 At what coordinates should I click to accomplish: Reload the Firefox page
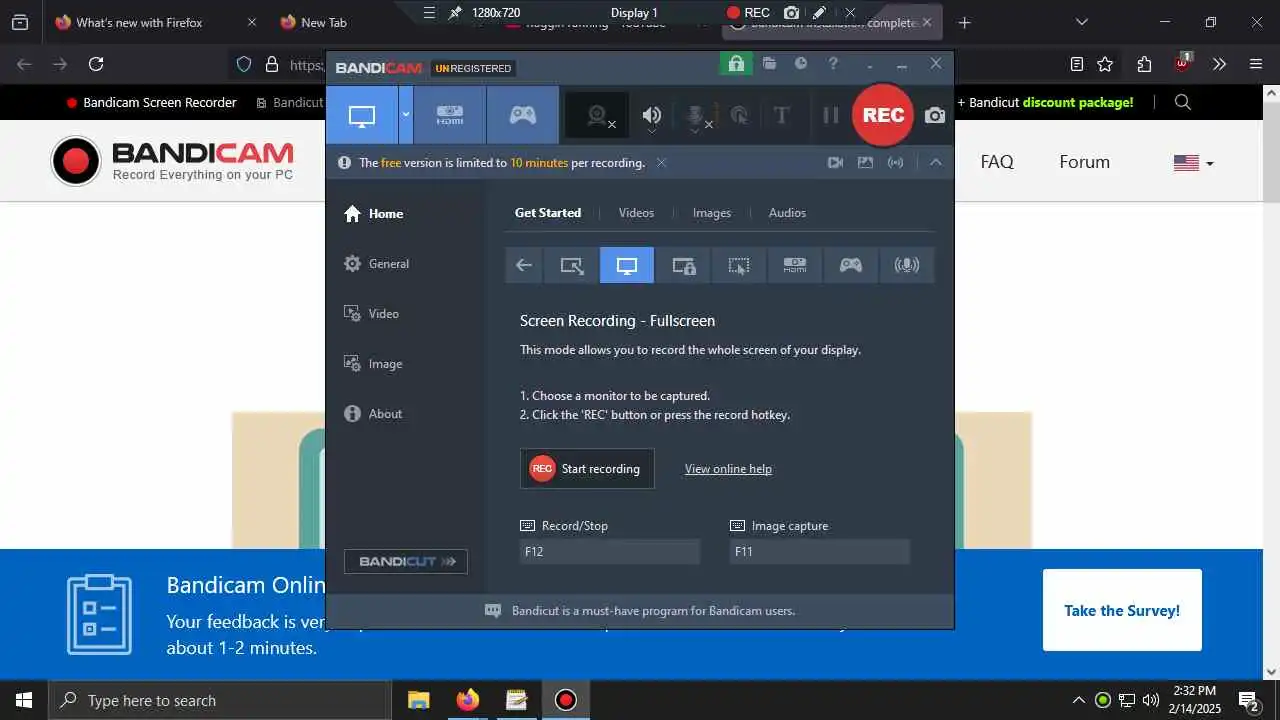(x=96, y=64)
